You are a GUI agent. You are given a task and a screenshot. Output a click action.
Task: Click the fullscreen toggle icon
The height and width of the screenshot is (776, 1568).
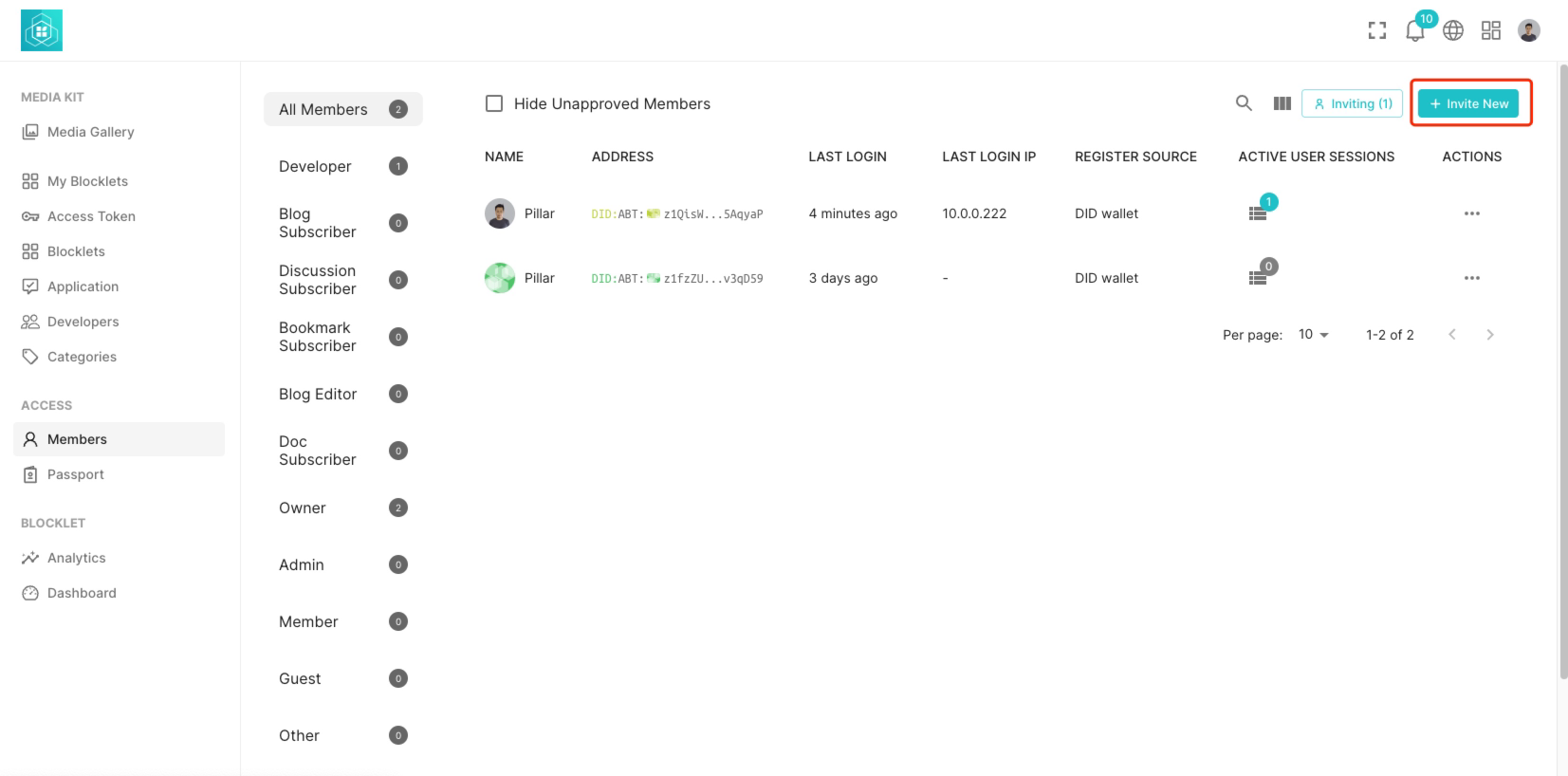coord(1376,30)
